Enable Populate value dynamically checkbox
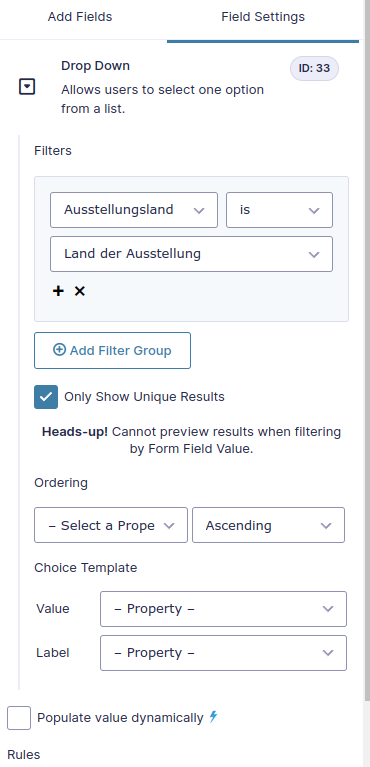 click(x=19, y=718)
